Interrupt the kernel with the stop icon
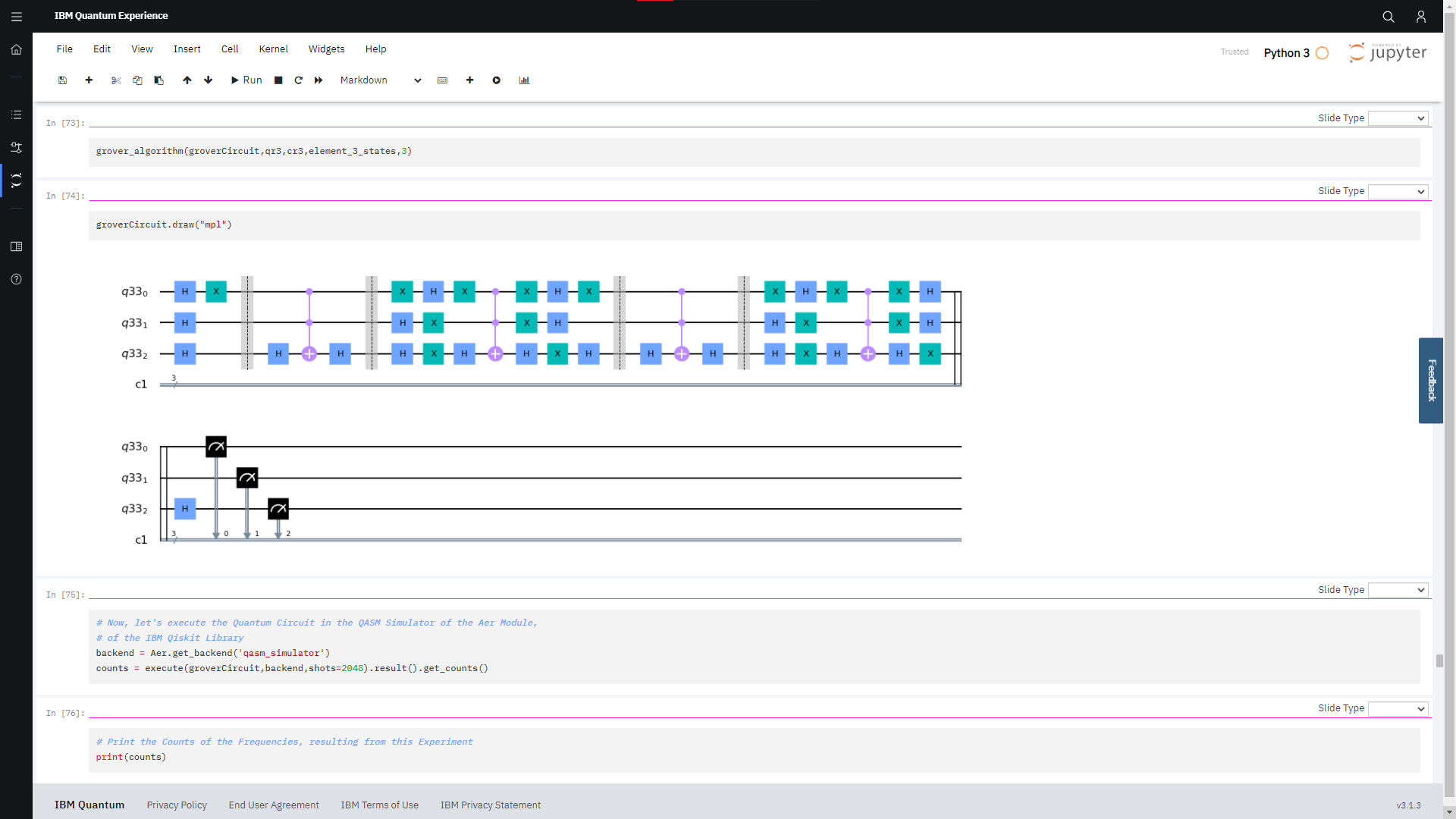Image resolution: width=1456 pixels, height=819 pixels. click(x=278, y=80)
